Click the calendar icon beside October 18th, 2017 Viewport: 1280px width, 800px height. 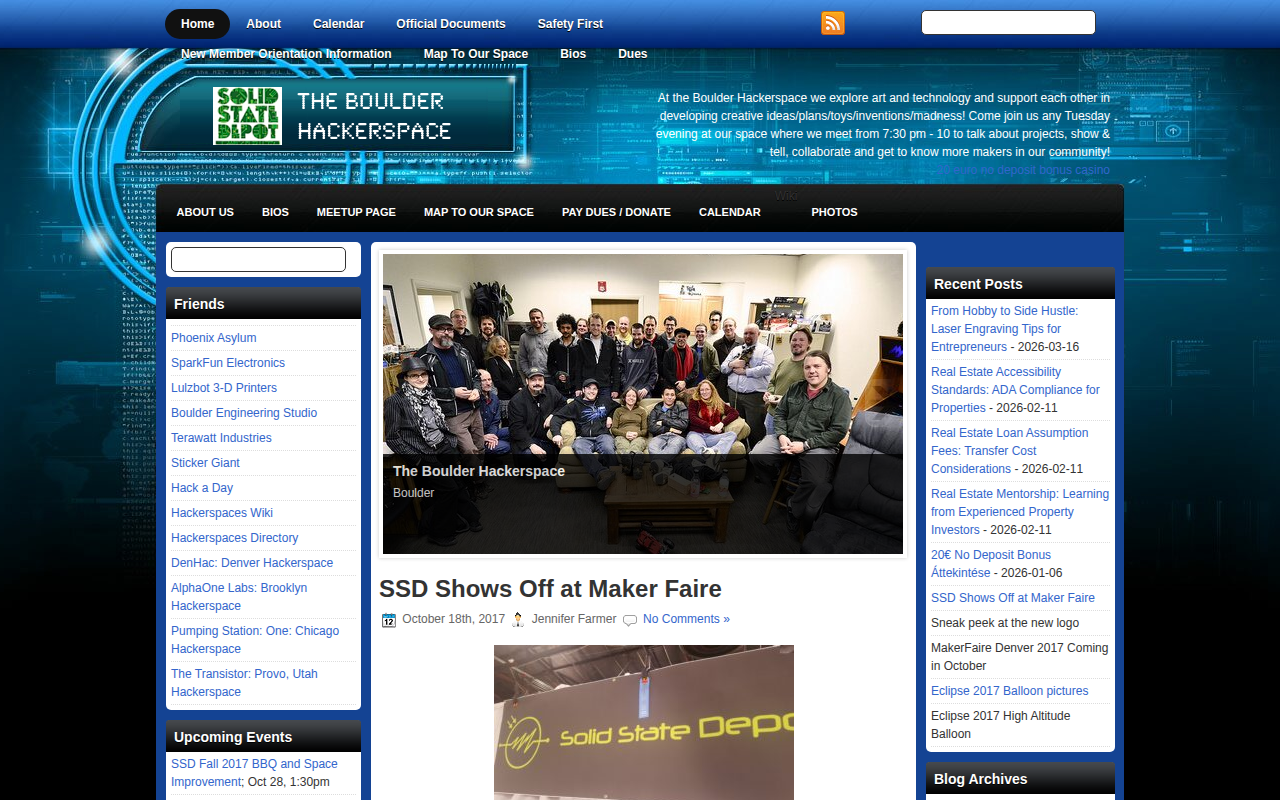tap(389, 620)
